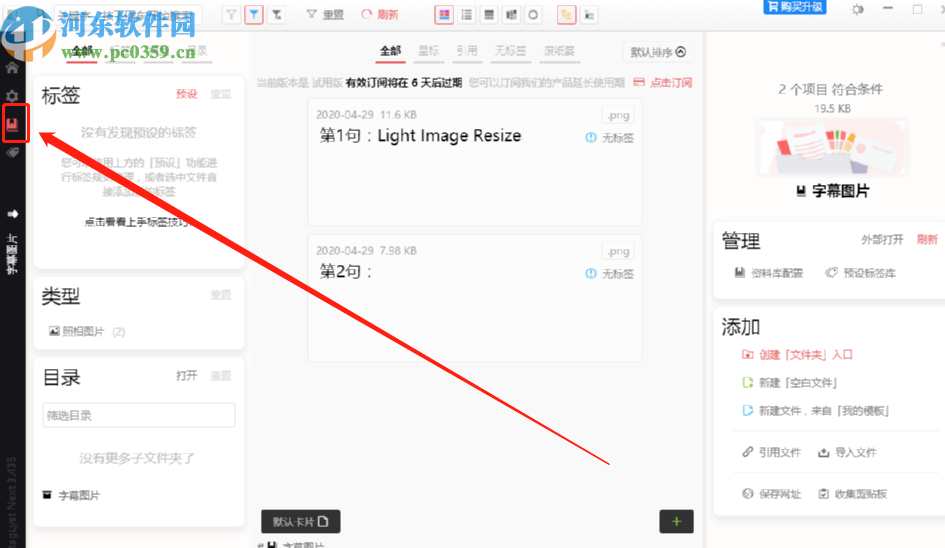Click 重置 in the 标签 panel
The width and height of the screenshot is (945, 548).
[221, 94]
